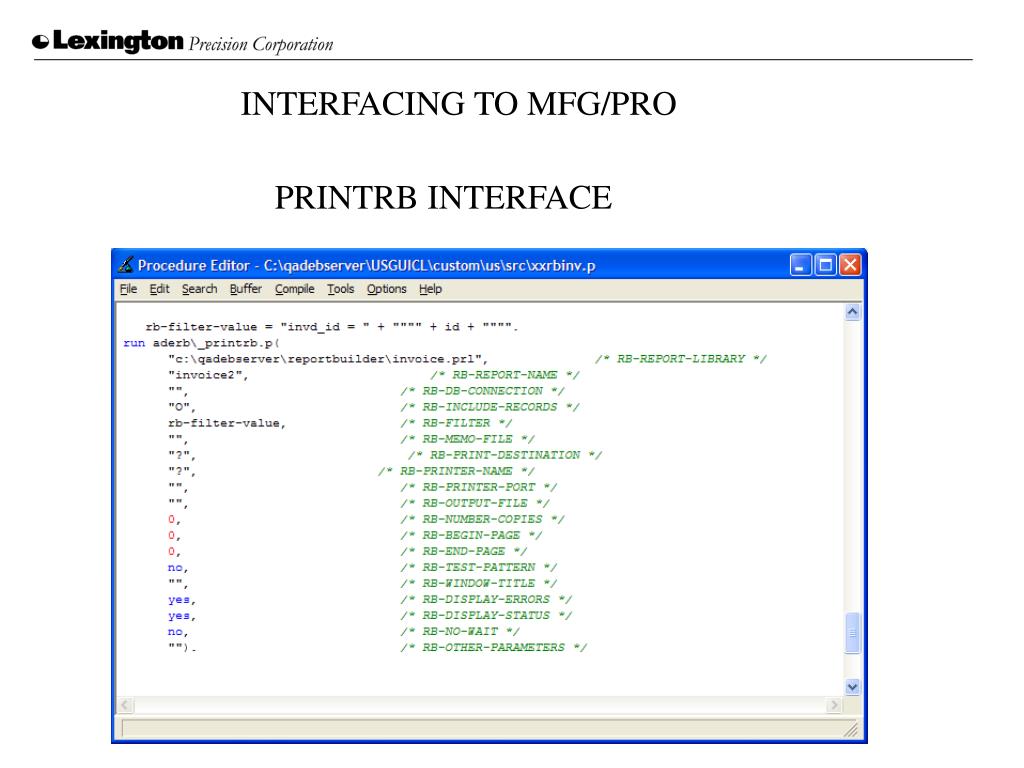1024x768 pixels.
Task: Click the RB-BEGIN-PAGE comment
Action: coord(471,535)
